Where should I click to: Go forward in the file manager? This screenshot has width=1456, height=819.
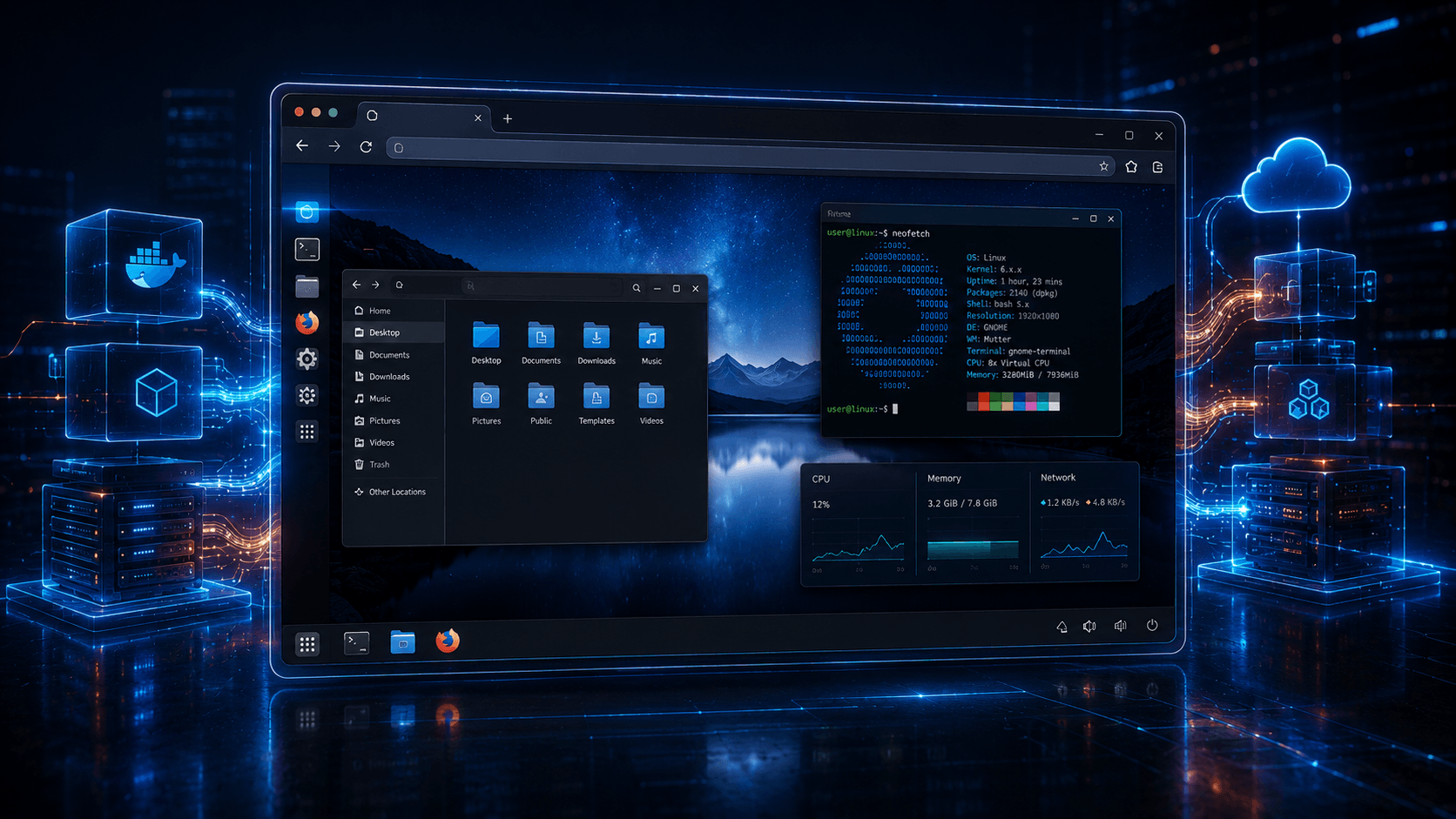[375, 285]
